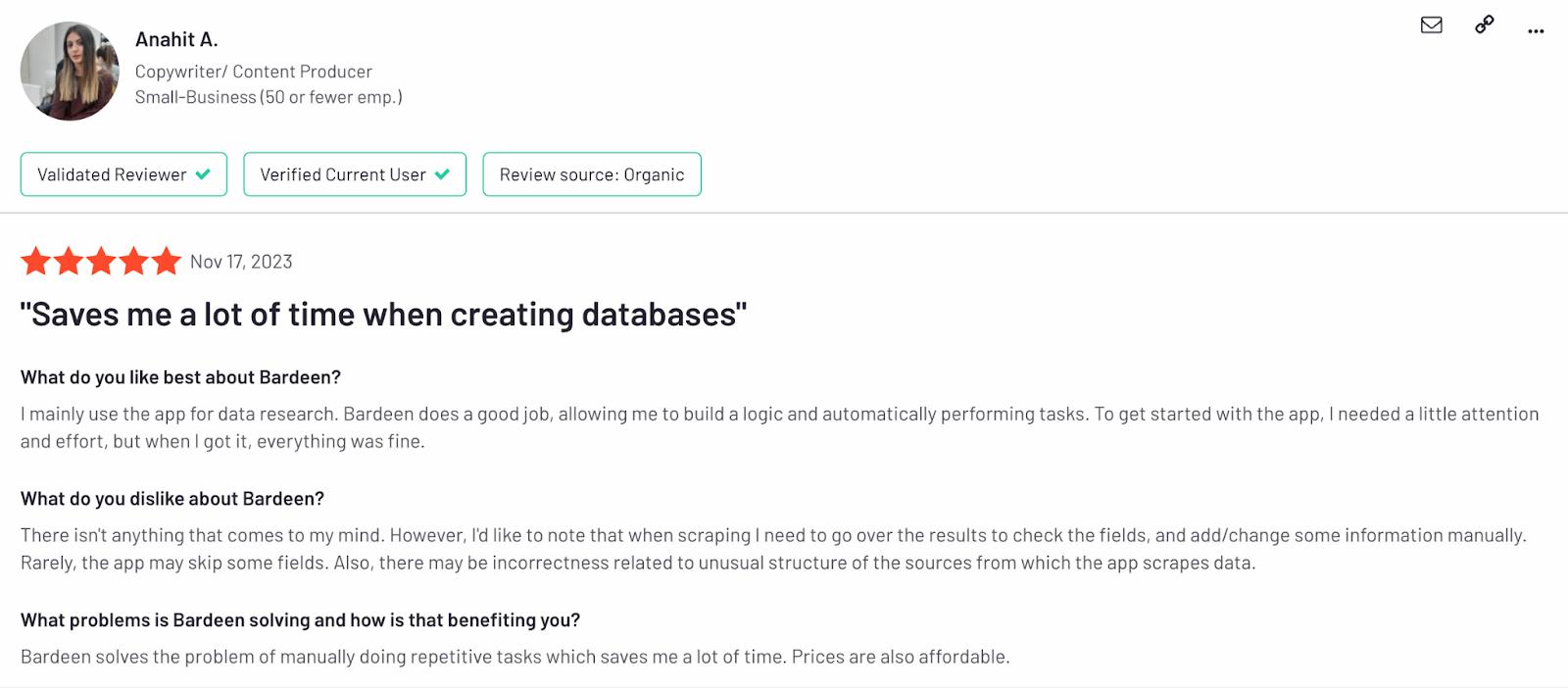The image size is (1568, 688).
Task: Click the Validated Reviewer checkmark icon
Action: click(x=203, y=174)
